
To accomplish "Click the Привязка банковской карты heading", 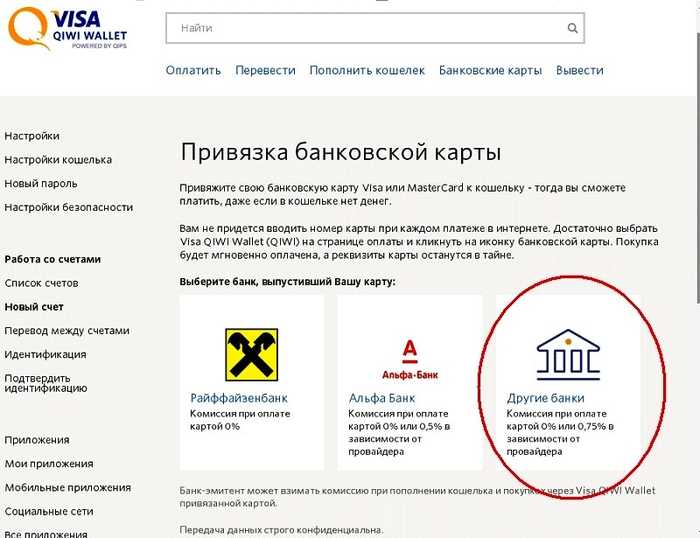I will coord(341,152).
